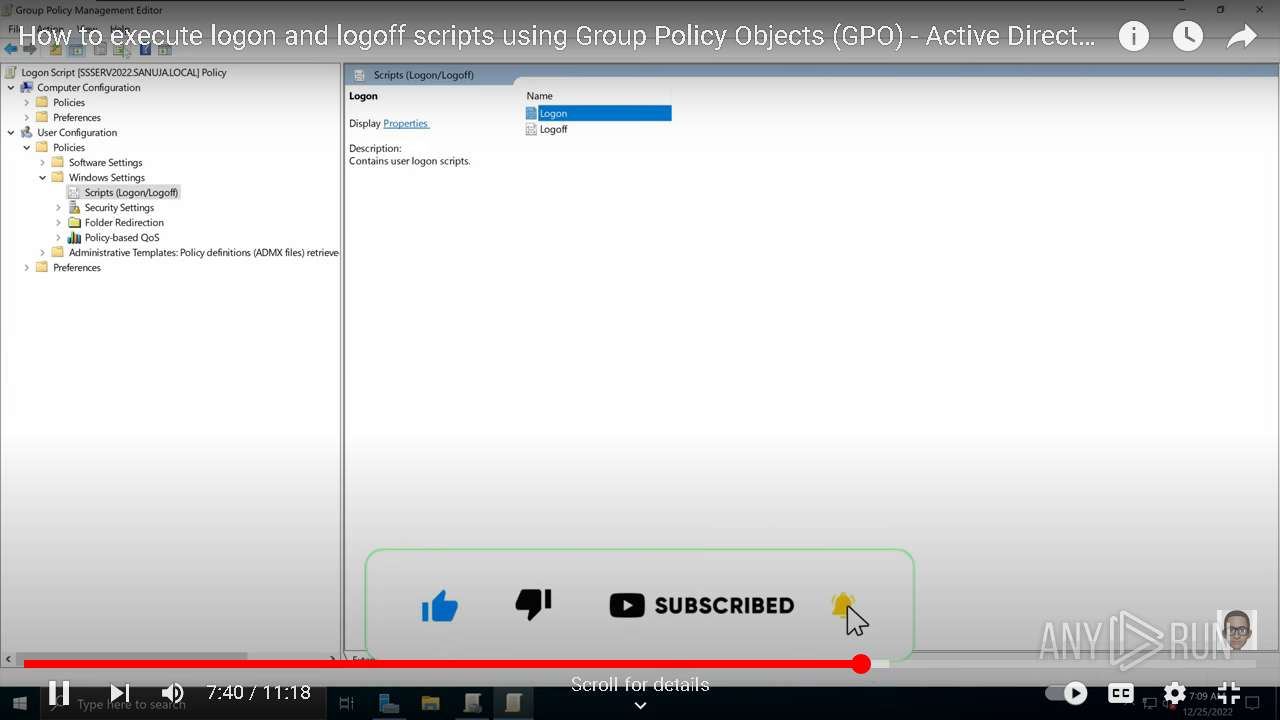Image resolution: width=1280 pixels, height=720 pixels.
Task: Expand Preferences under User Configuration
Action: pos(27,267)
